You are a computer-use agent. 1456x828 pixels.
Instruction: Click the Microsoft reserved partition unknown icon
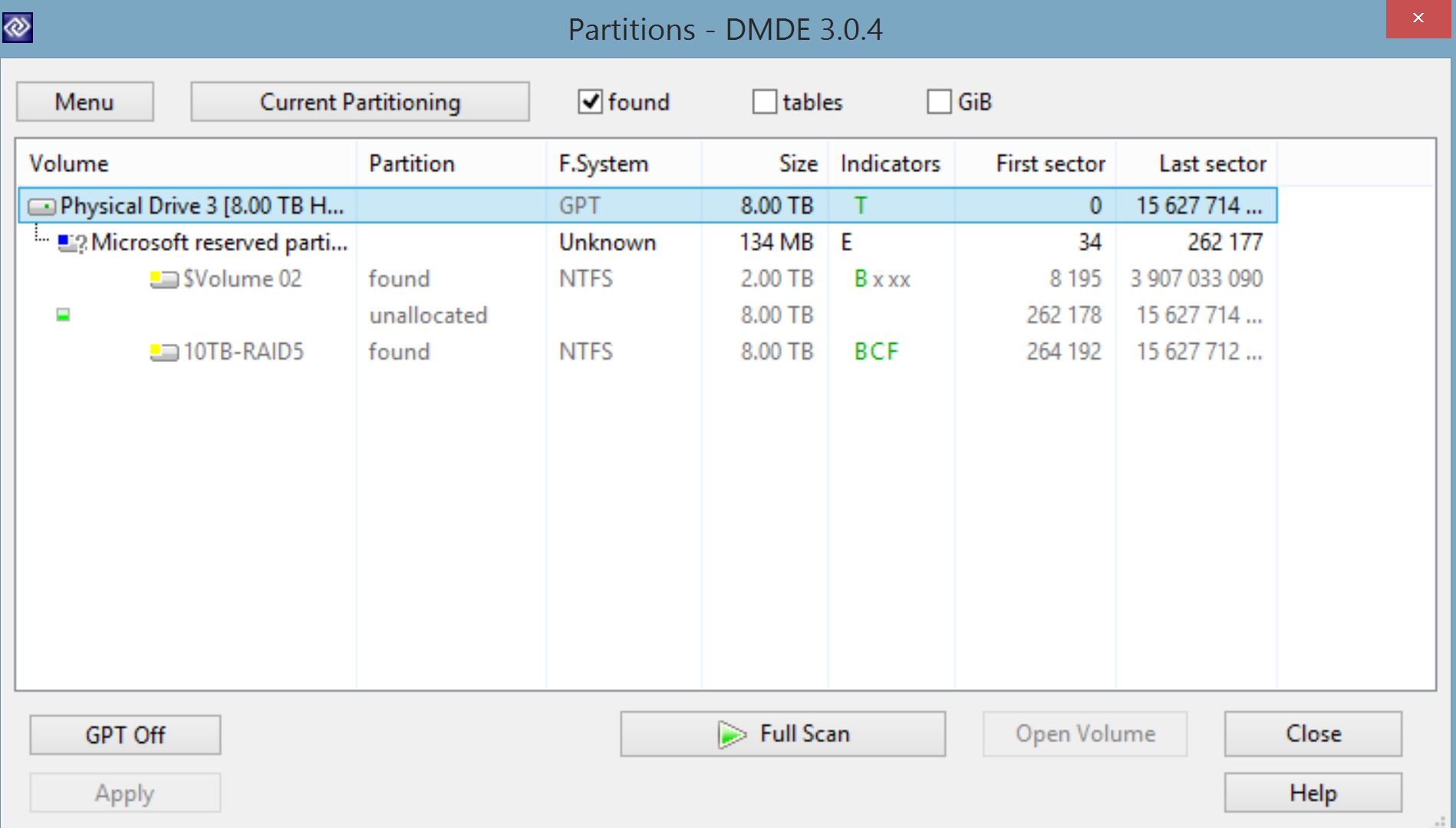tap(72, 243)
